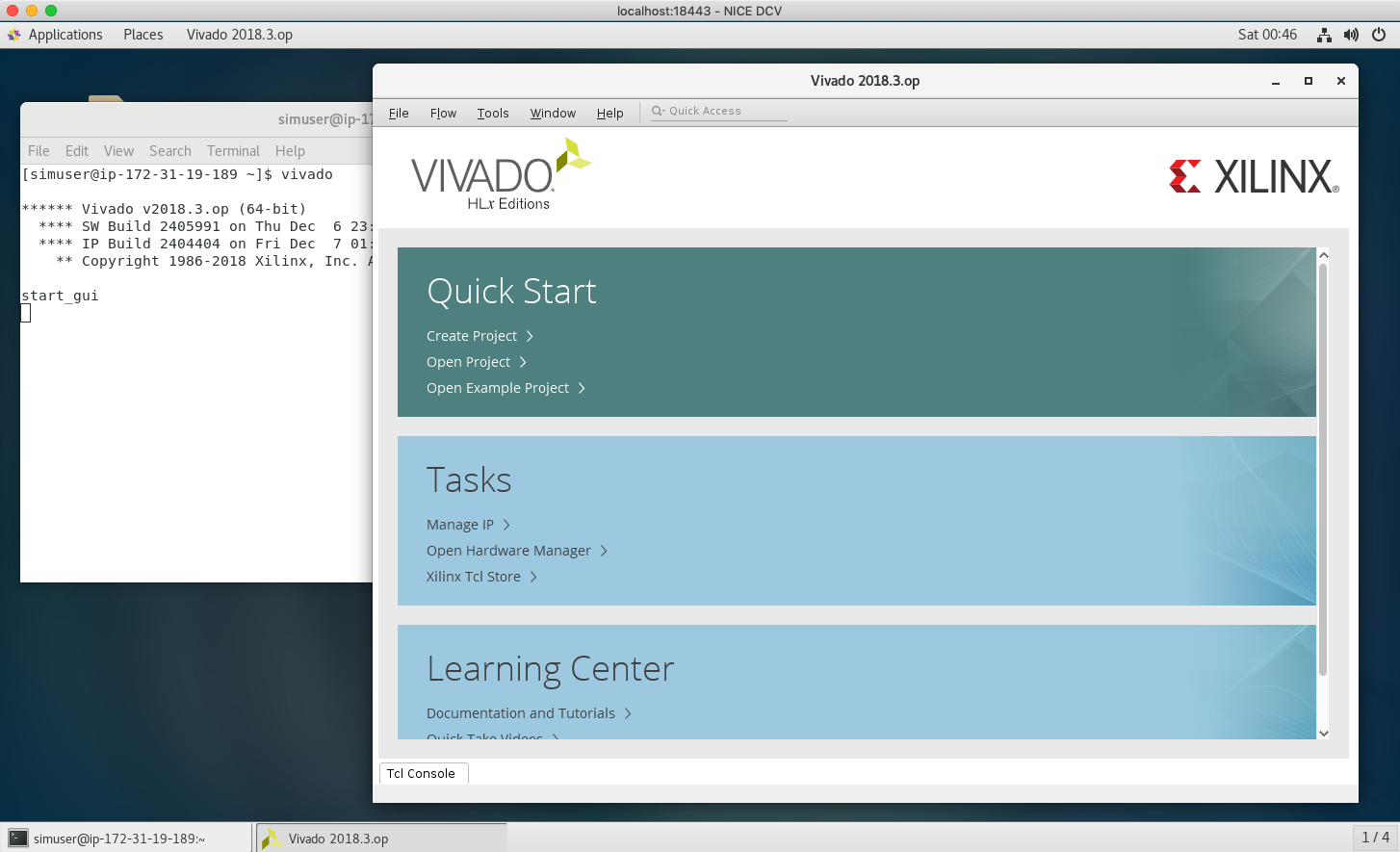This screenshot has width=1400, height=852.
Task: Click the 1/4 workspace switcher
Action: pos(1376,837)
